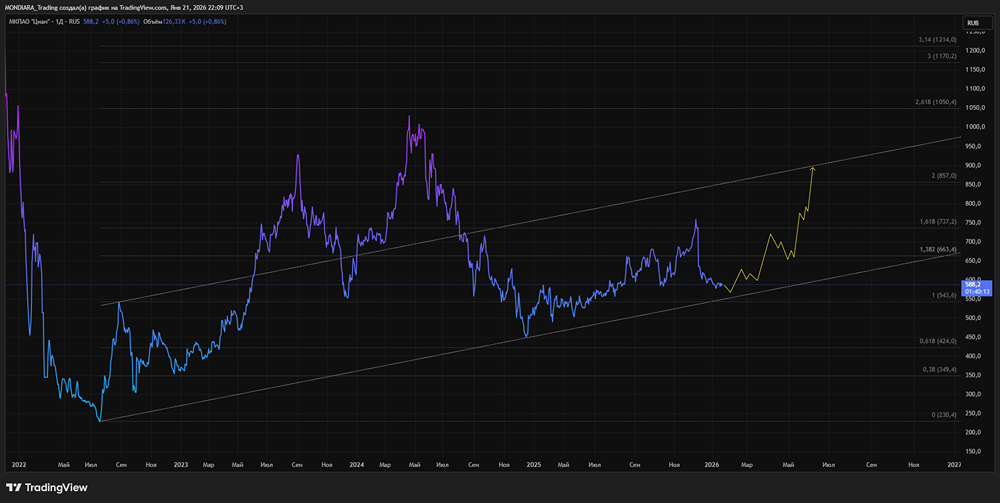The width and height of the screenshot is (1000, 503).
Task: Click the TradingView logo
Action: [47, 488]
